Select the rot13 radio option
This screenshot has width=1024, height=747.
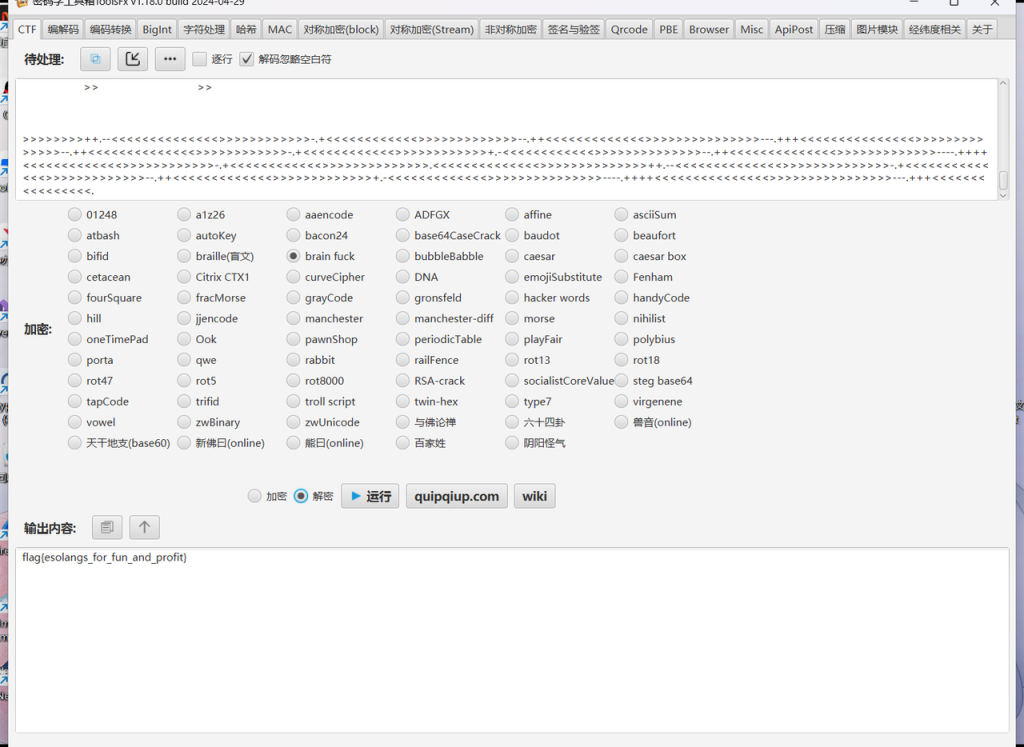pos(513,360)
